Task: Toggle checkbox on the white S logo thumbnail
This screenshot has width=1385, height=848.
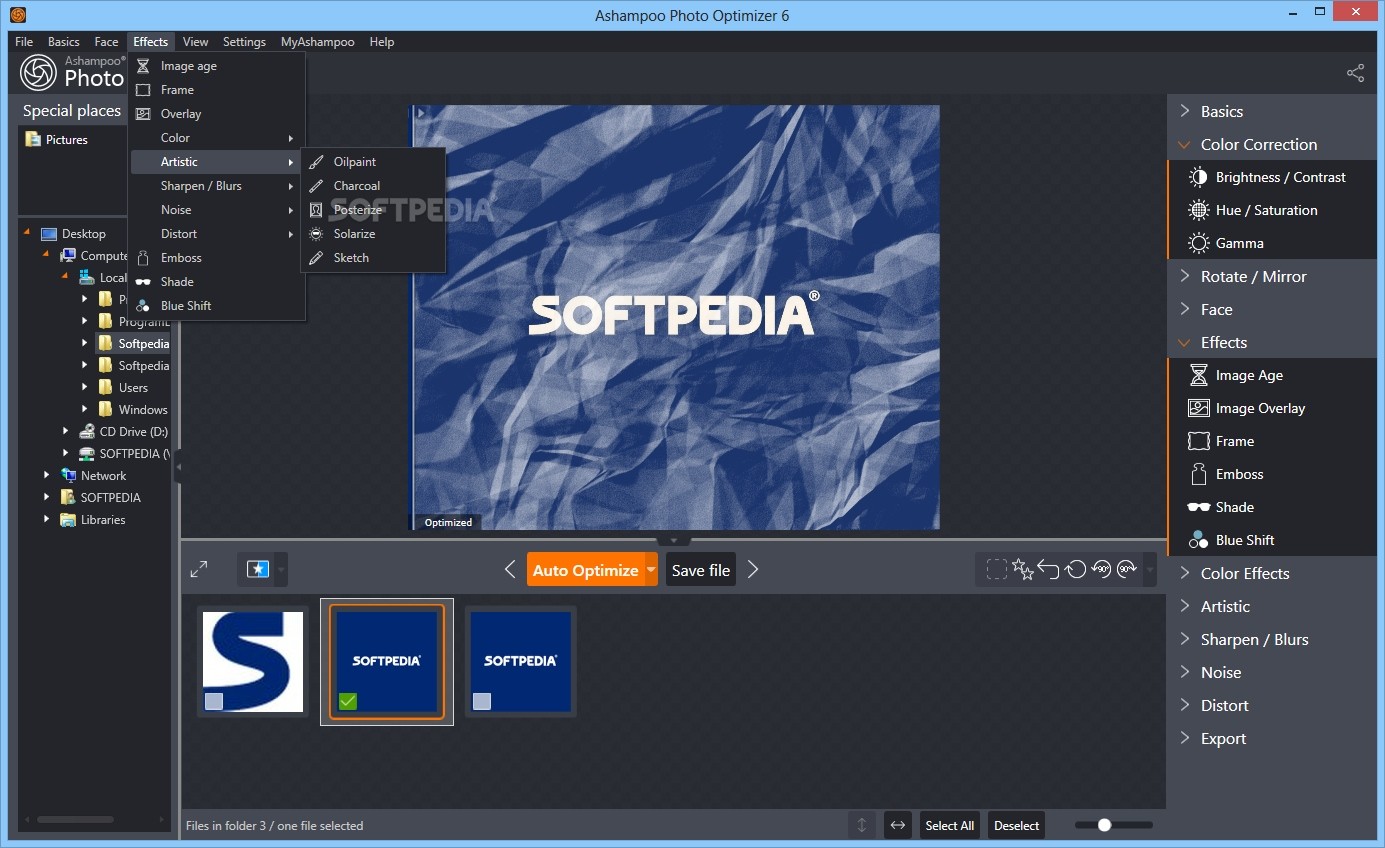Action: click(214, 701)
